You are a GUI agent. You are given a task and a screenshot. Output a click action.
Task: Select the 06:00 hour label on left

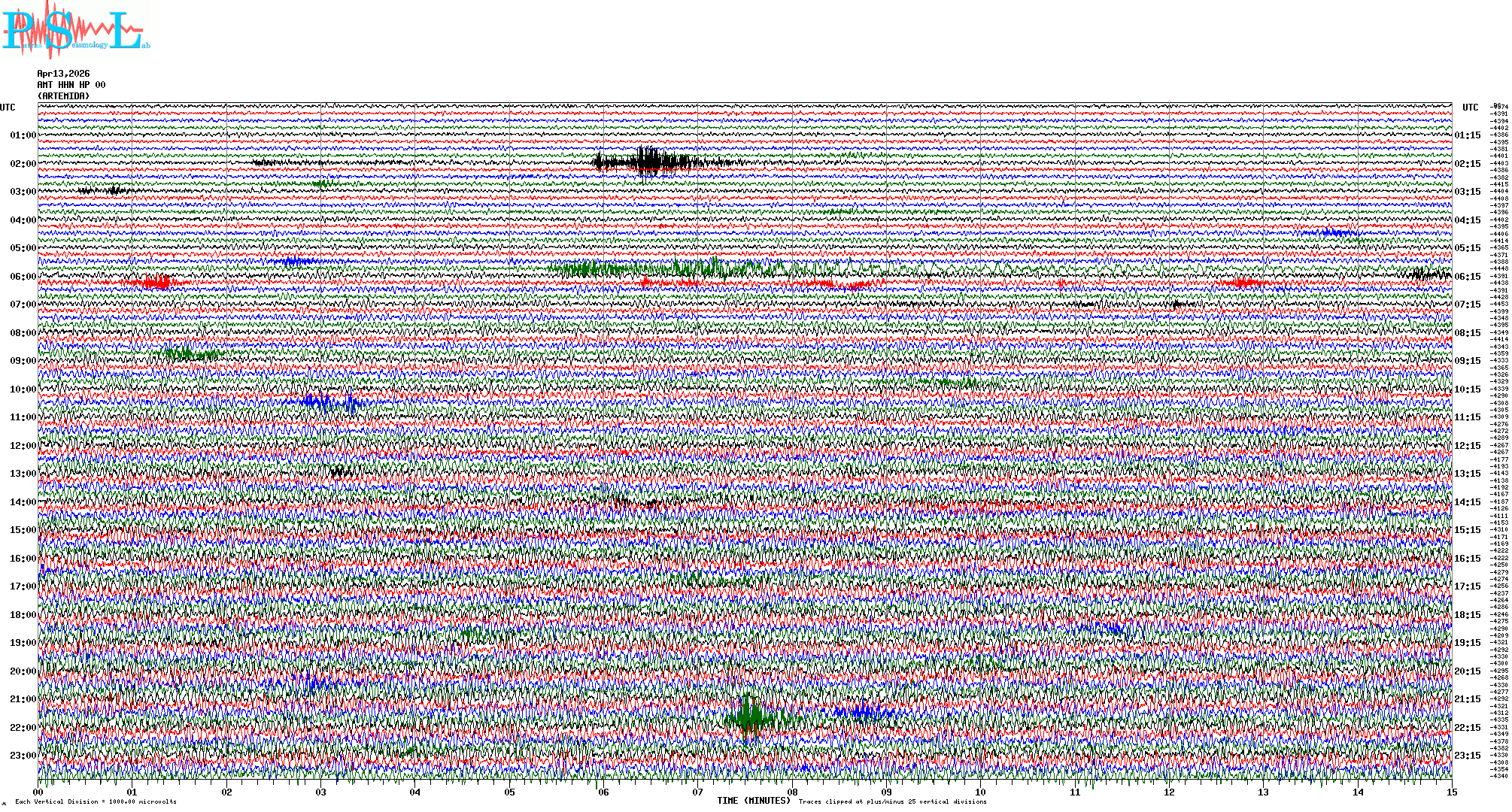[23, 277]
